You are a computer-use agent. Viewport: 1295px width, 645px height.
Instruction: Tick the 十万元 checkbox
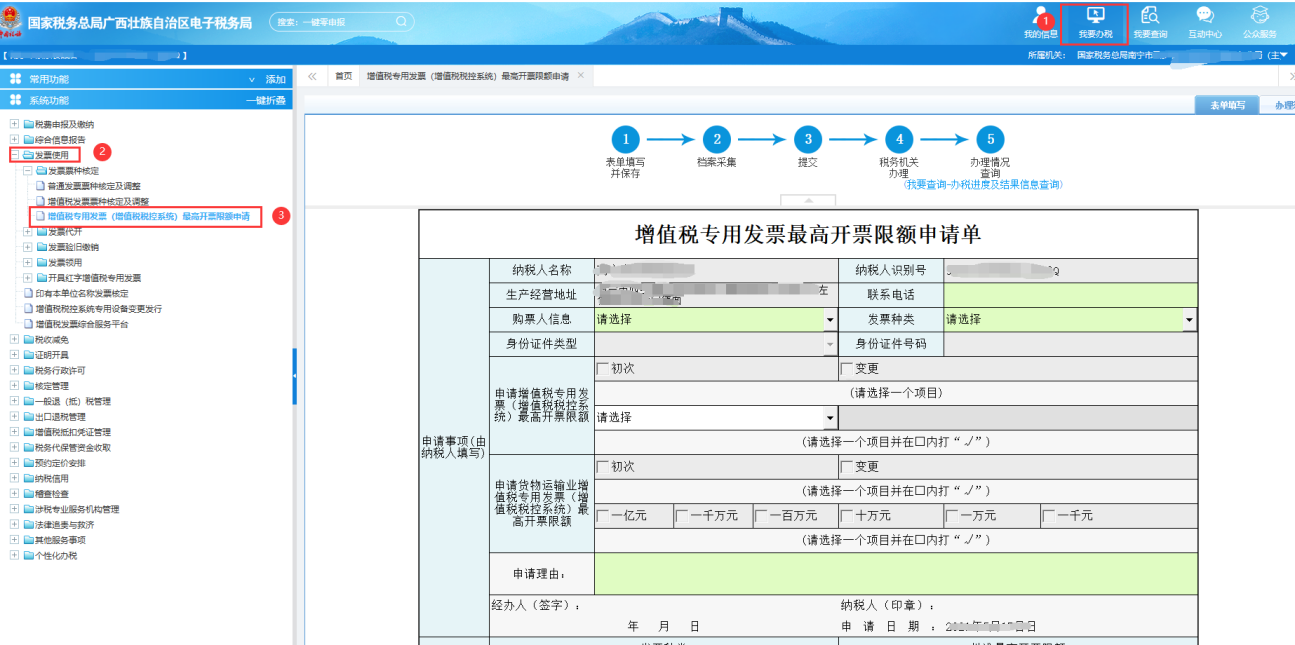point(847,516)
